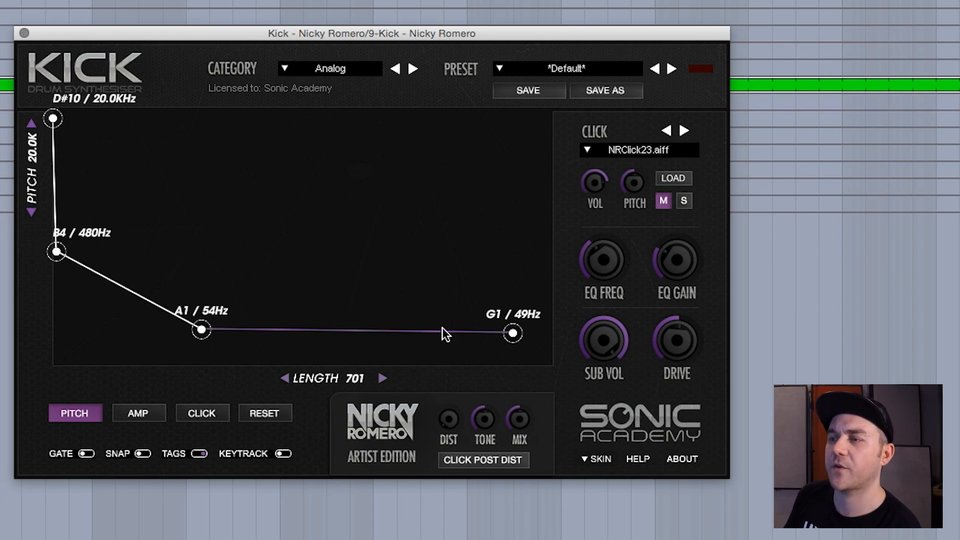Select the B4 / 480Hz envelope node
This screenshot has width=960, height=540.
click(56, 251)
